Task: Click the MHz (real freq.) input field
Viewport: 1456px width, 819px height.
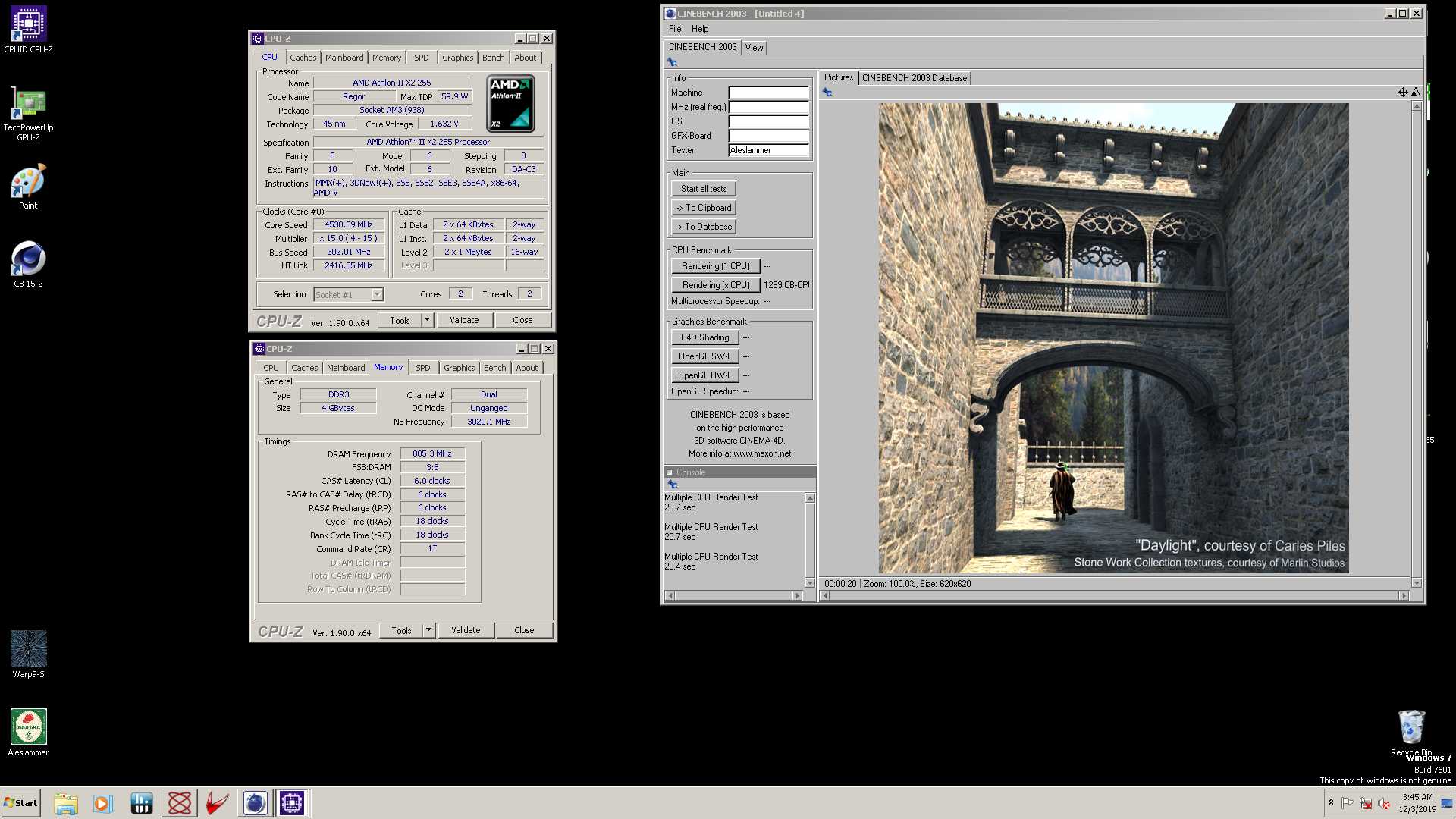Action: (768, 107)
